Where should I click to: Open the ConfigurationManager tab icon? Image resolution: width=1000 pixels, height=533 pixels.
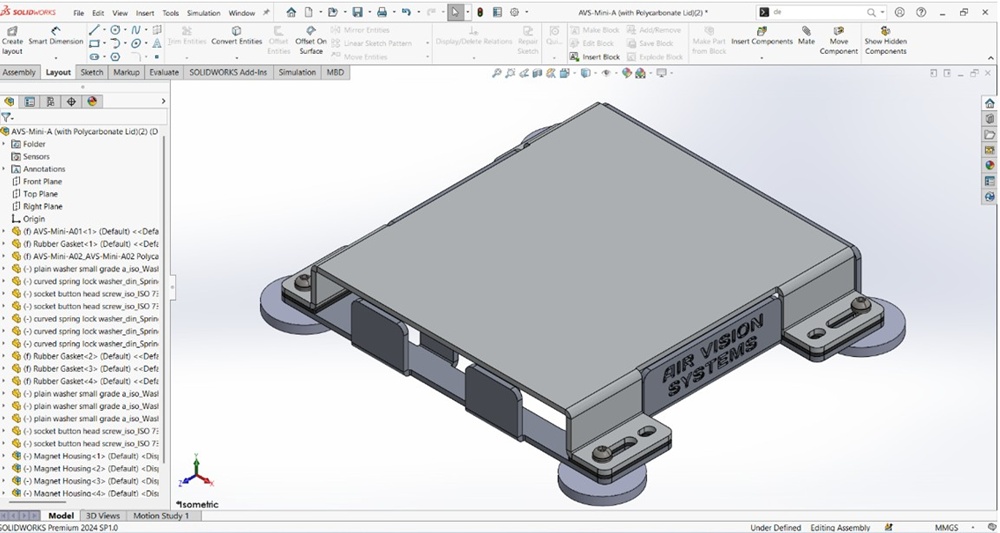(x=50, y=101)
